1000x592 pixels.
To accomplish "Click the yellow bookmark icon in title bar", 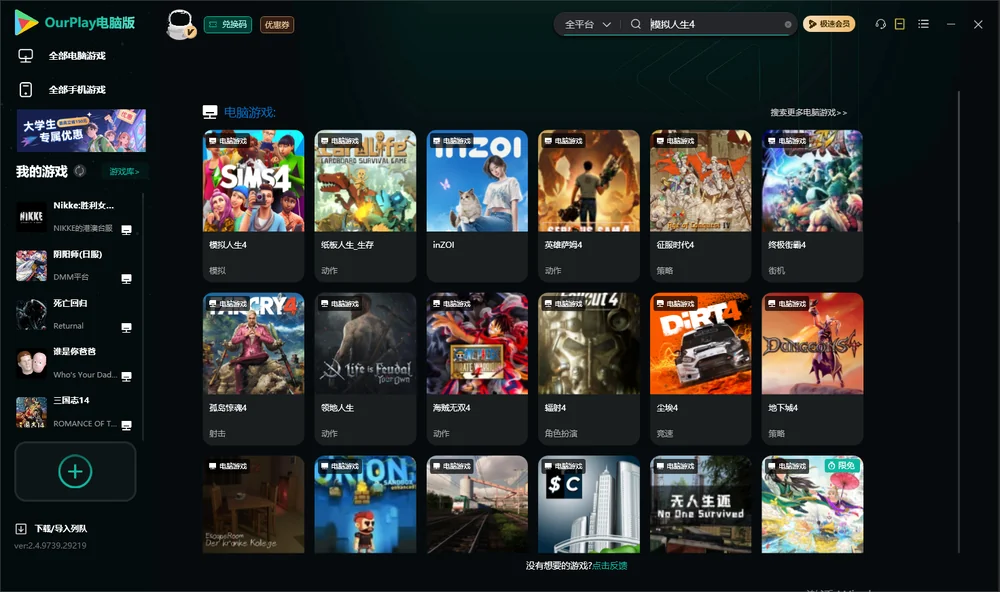I will [900, 24].
